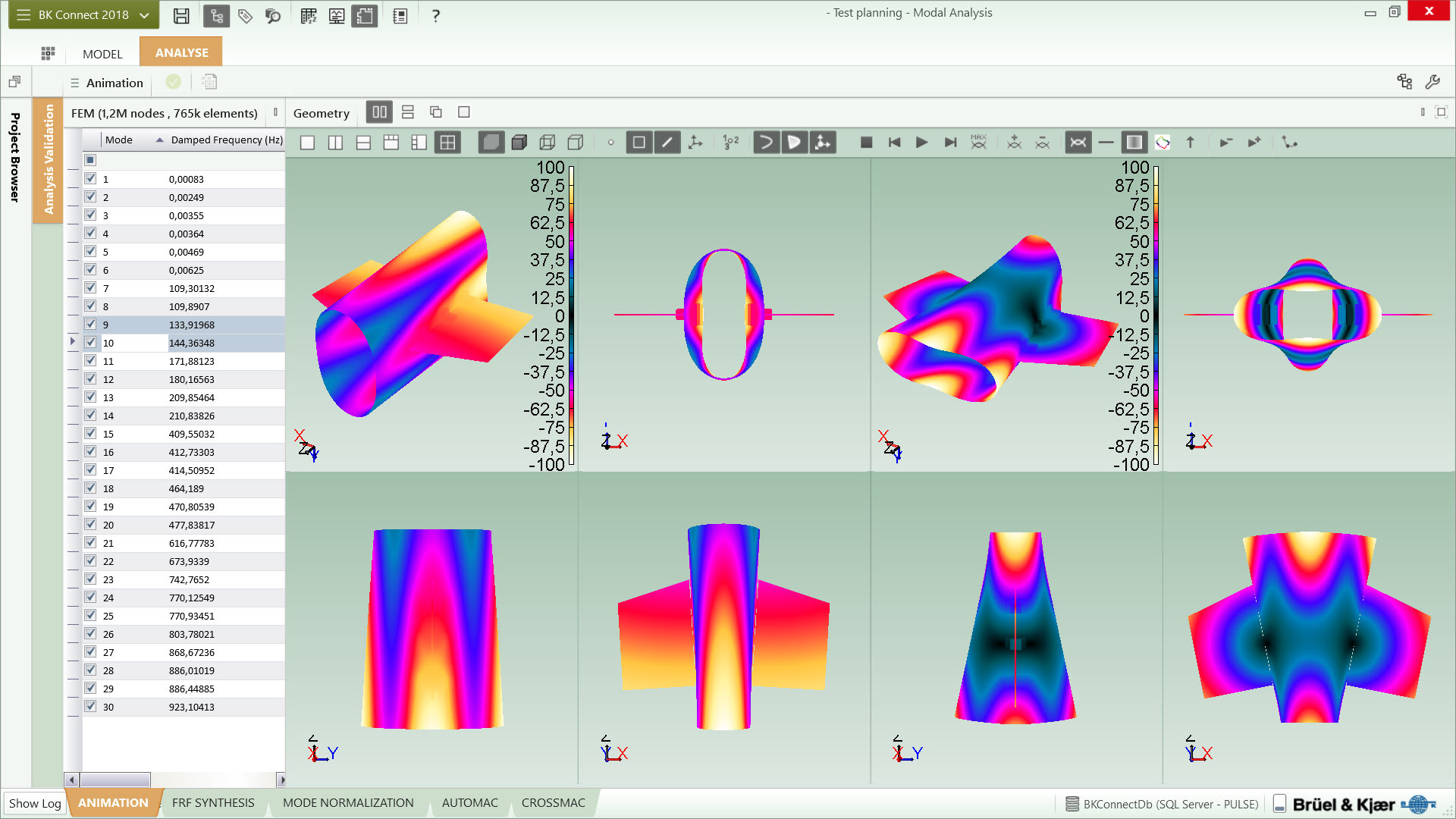Toggle the select-all modes header checkbox

pyautogui.click(x=90, y=160)
